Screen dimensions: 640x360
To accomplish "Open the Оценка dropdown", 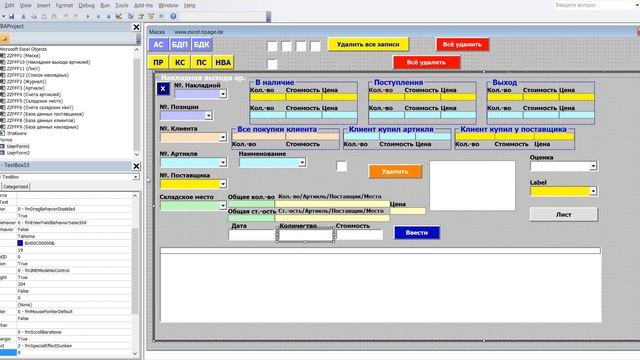I will pos(593,166).
